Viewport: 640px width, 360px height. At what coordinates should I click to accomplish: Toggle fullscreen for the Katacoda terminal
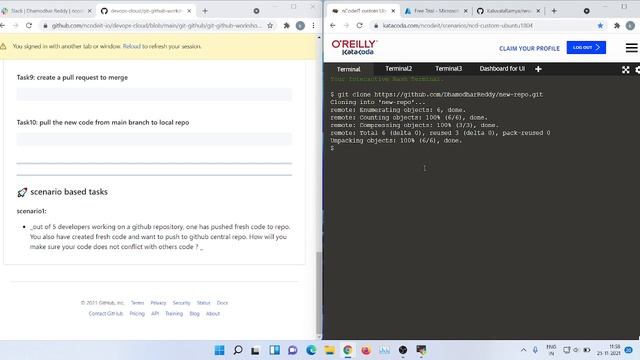coord(626,70)
